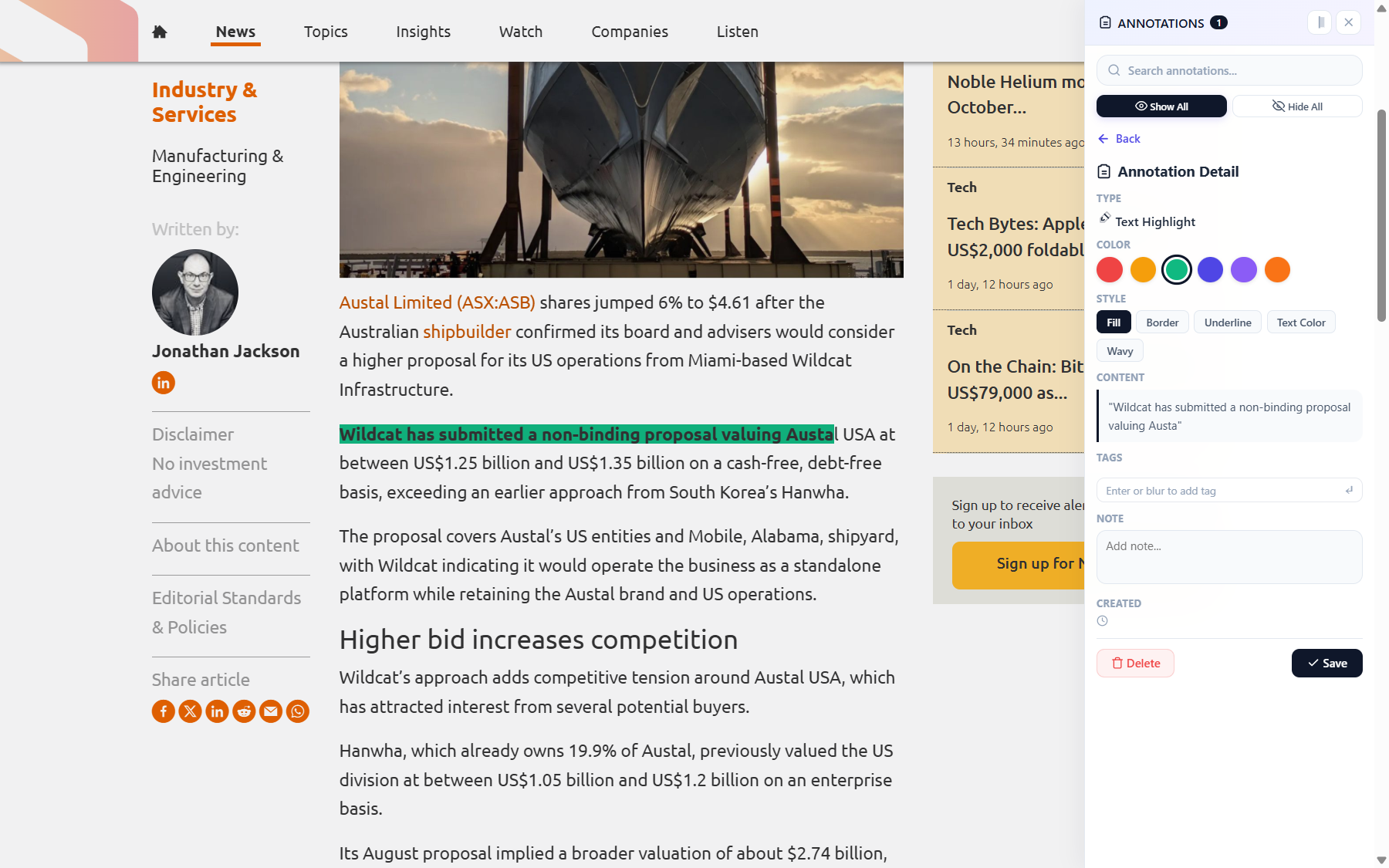Click the scrollbar down arrow
Screen dimensions: 1389x868
1381,860
